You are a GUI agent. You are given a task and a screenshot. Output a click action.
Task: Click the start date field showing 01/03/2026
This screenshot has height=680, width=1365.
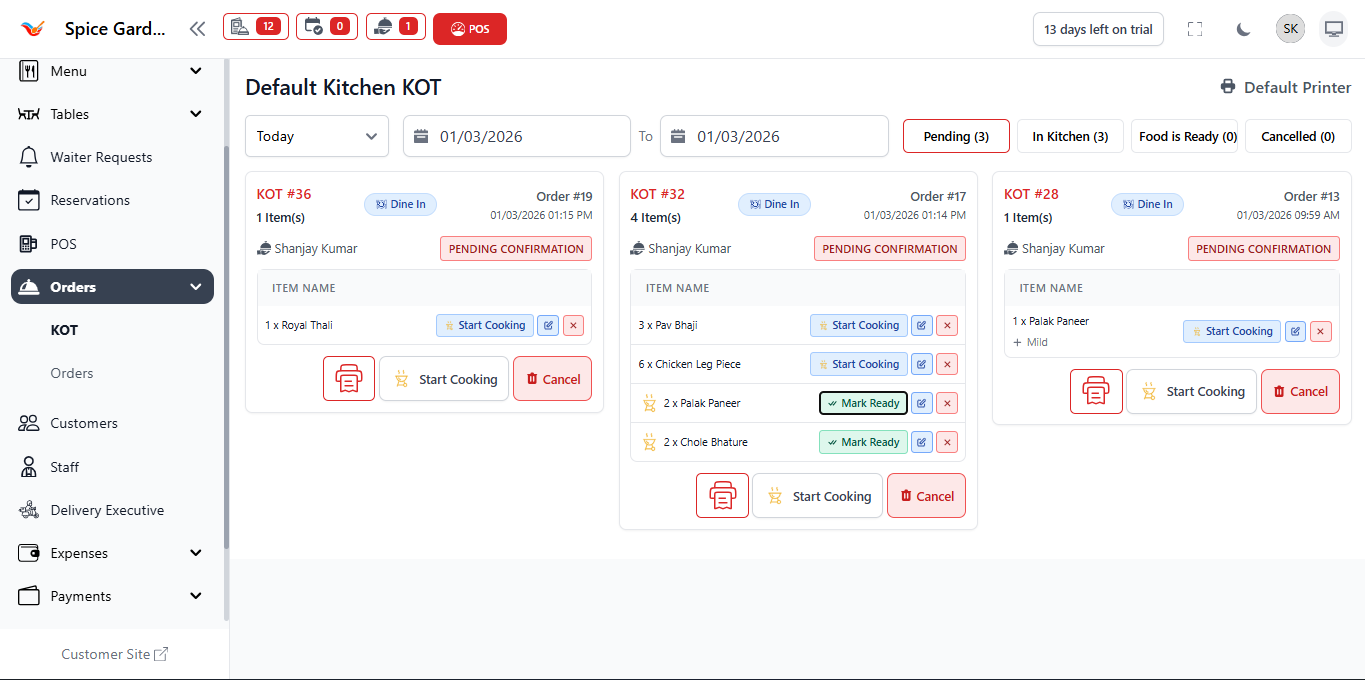click(516, 136)
